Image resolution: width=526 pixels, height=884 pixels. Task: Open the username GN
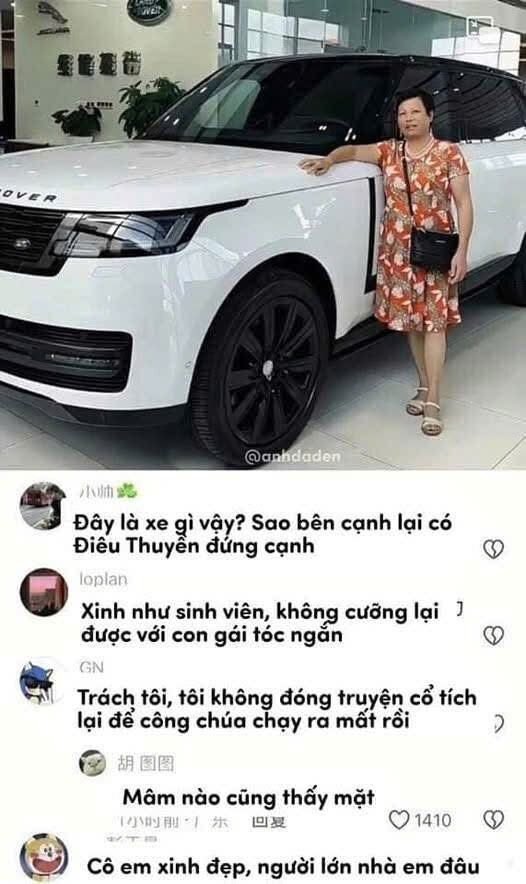91,668
